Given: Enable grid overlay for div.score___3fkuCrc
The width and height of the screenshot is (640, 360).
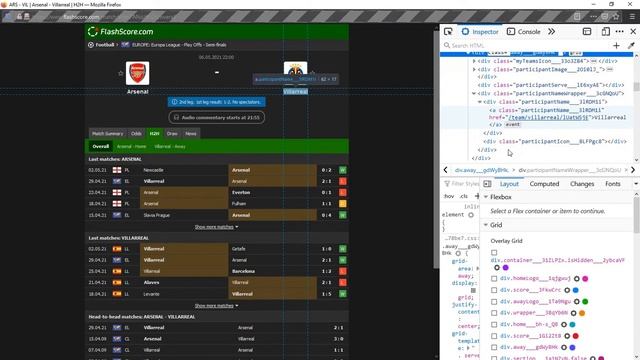Looking at the screenshot, I should (494, 290).
